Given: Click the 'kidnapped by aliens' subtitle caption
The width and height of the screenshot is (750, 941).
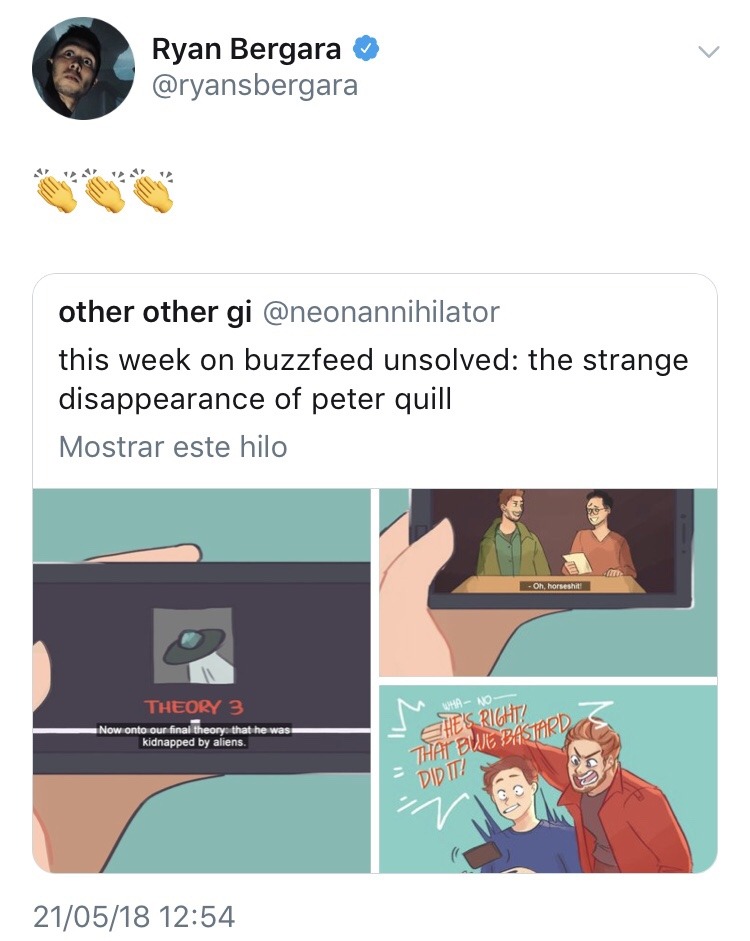Looking at the screenshot, I should click(x=193, y=736).
